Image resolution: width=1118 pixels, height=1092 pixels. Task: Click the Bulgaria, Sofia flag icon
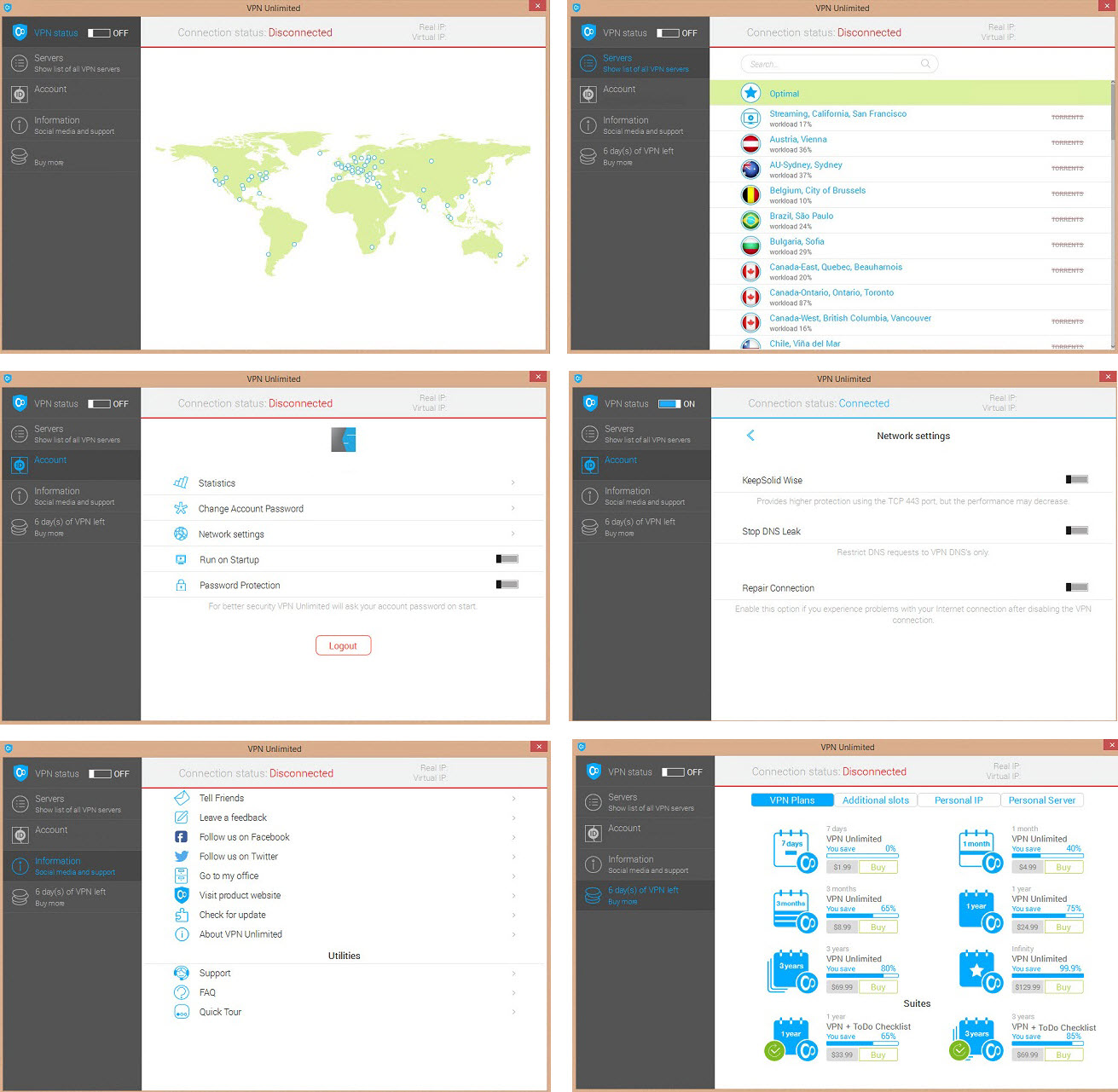click(x=750, y=246)
